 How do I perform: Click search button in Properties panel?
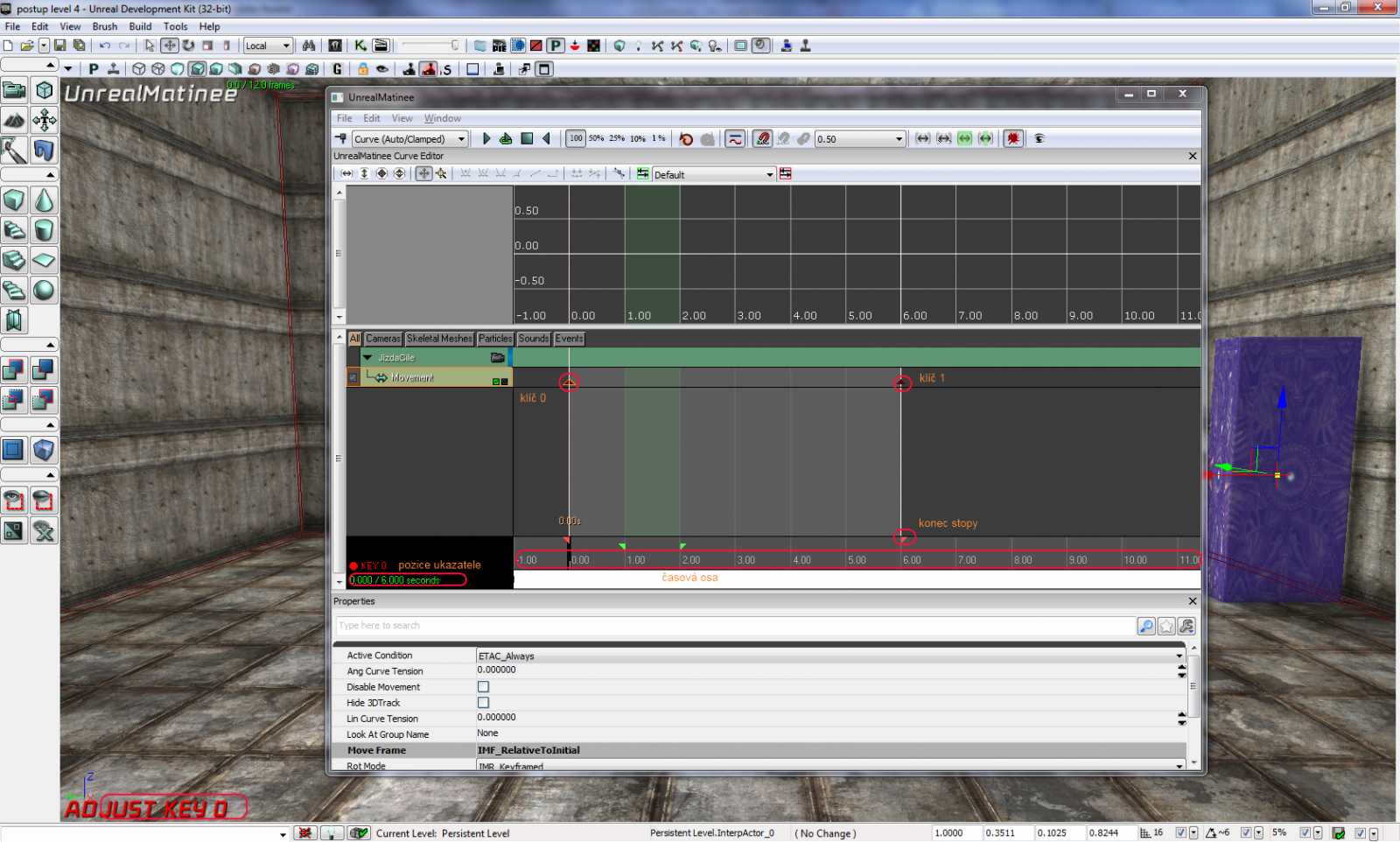pos(1146,626)
